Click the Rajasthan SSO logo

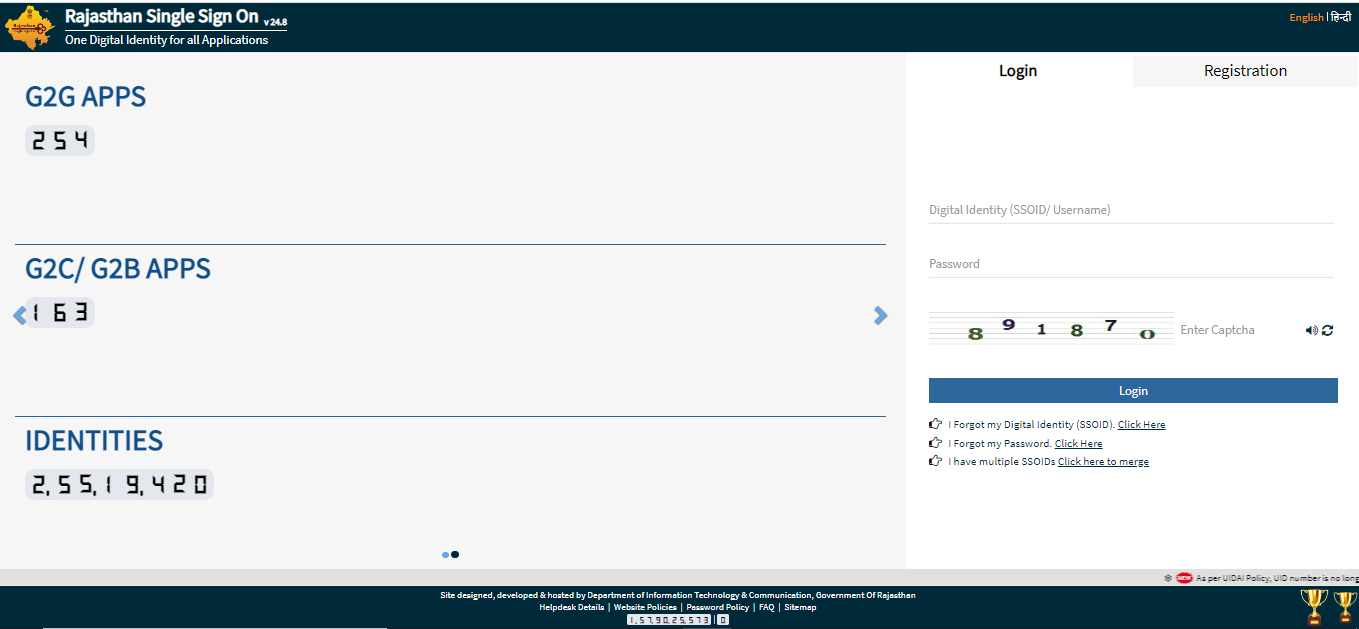click(x=30, y=27)
